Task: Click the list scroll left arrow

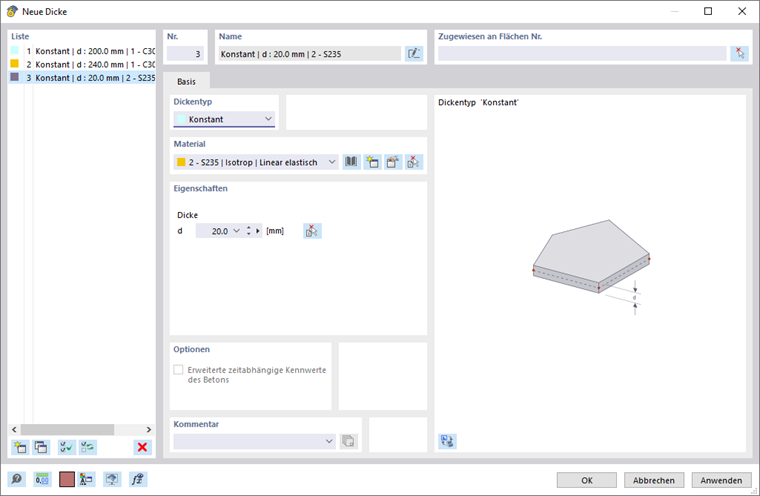Action: click(x=14, y=430)
